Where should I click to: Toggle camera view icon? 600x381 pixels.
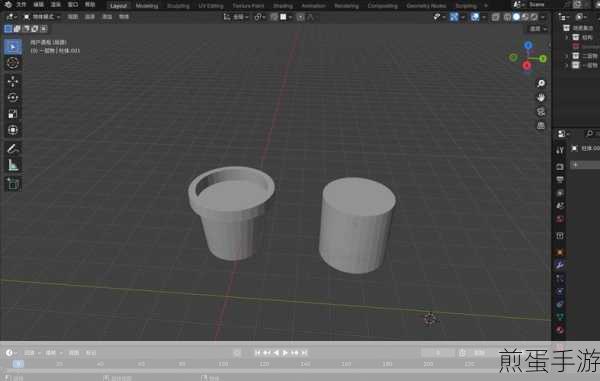(541, 112)
